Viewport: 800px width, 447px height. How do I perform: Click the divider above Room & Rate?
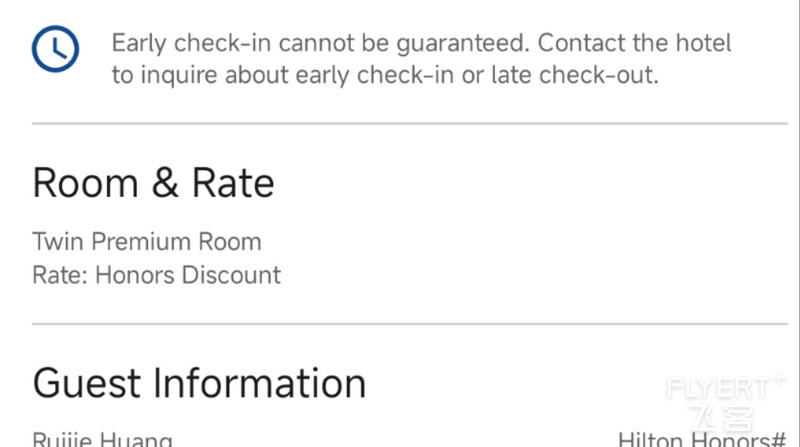410,123
